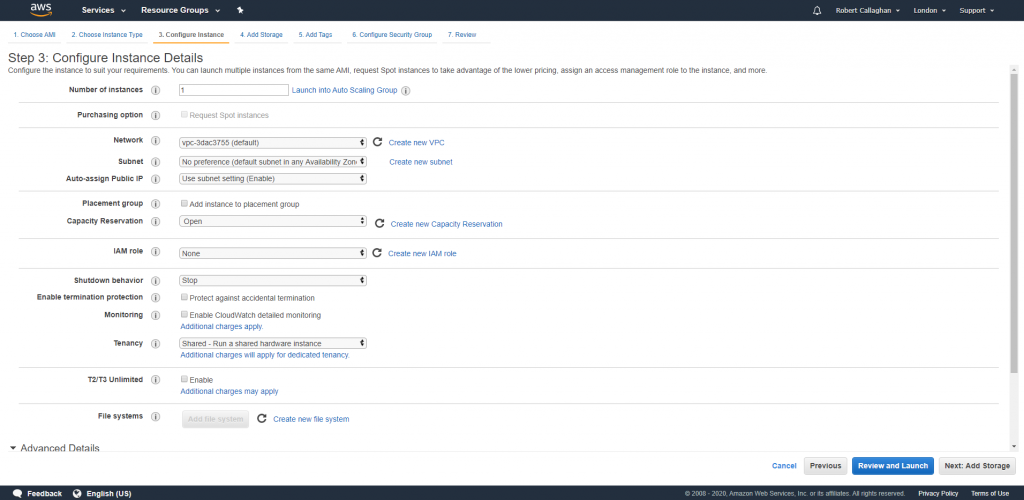Viewport: 1024px width, 500px height.
Task: Show info icon for Capacity Reservation
Action: click(155, 222)
